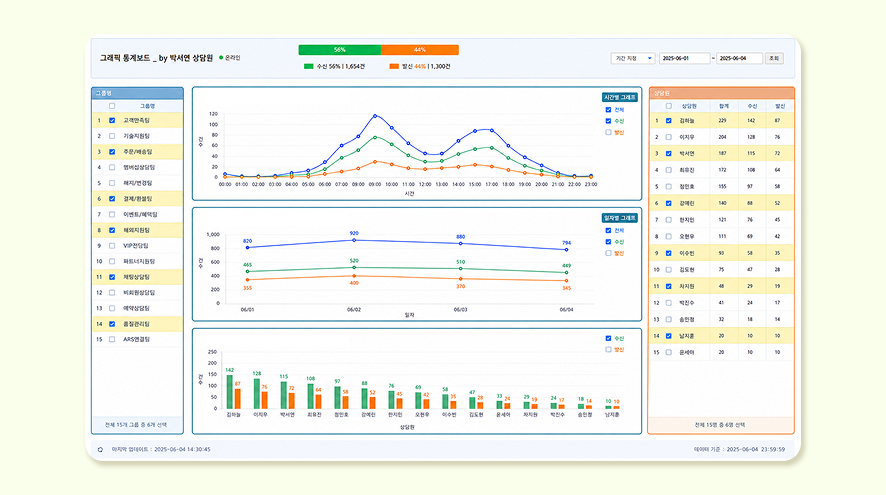Viewport: 886px width, 495px height.
Task: Uncheck 수신 in the 시간별 그래프 legend
Action: click(x=609, y=121)
